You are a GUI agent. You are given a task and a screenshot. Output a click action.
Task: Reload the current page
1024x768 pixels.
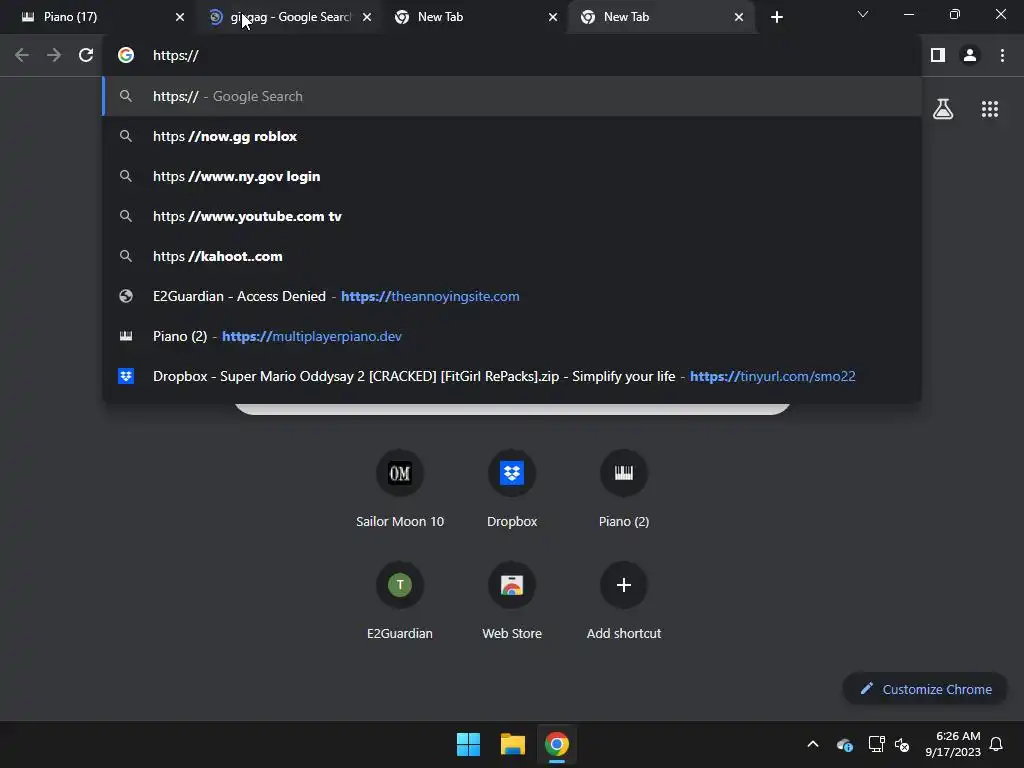(x=86, y=56)
